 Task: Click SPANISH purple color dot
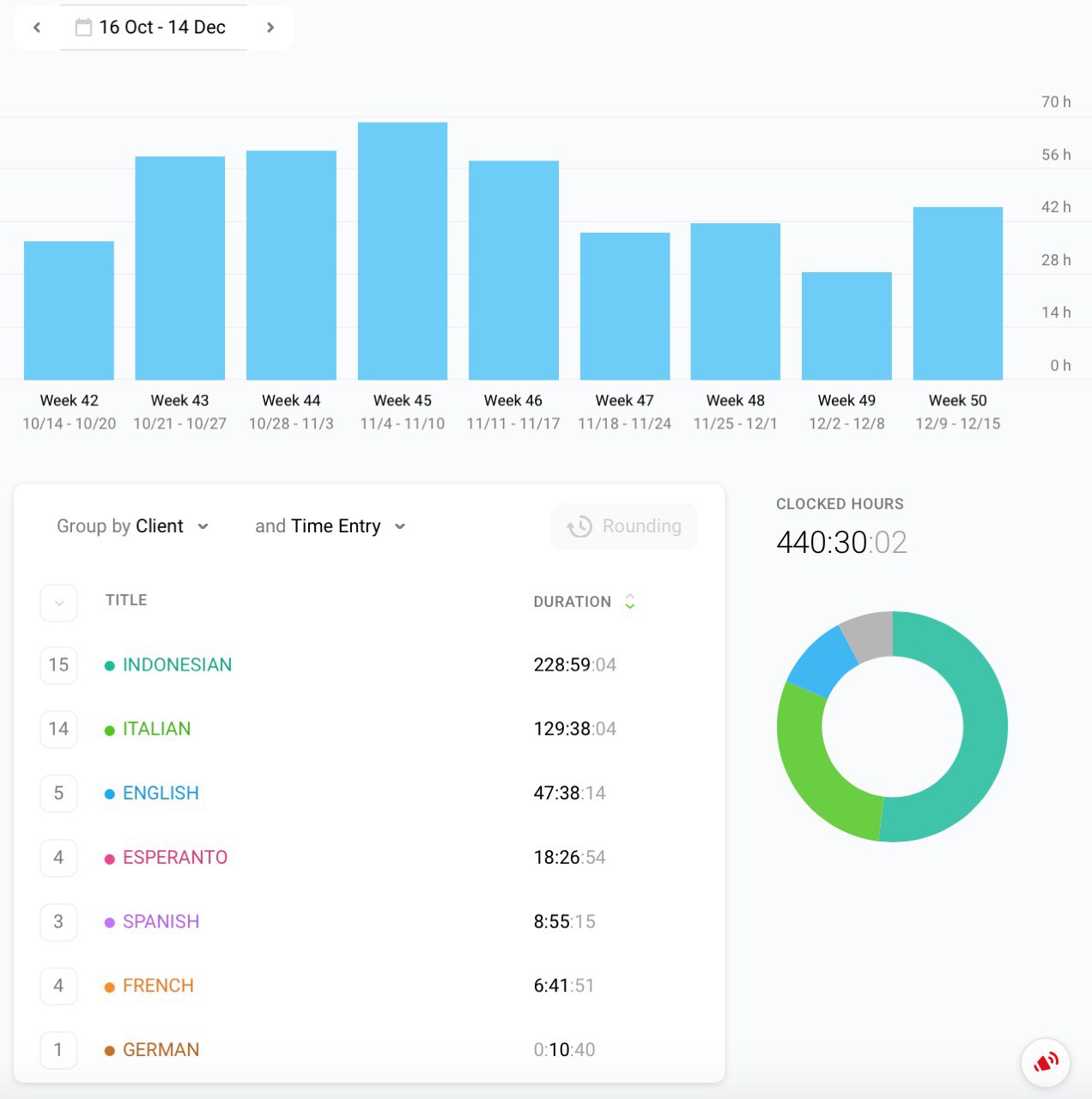click(x=110, y=922)
